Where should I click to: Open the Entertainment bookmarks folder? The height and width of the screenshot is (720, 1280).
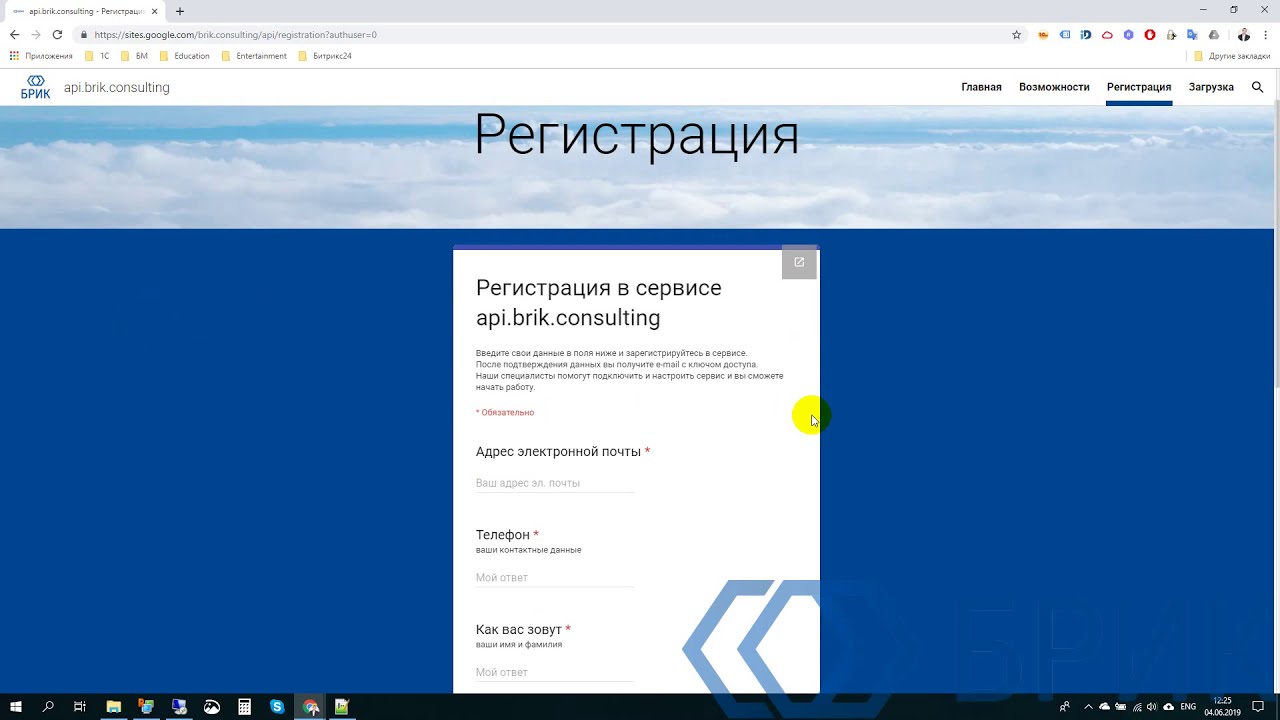click(254, 56)
